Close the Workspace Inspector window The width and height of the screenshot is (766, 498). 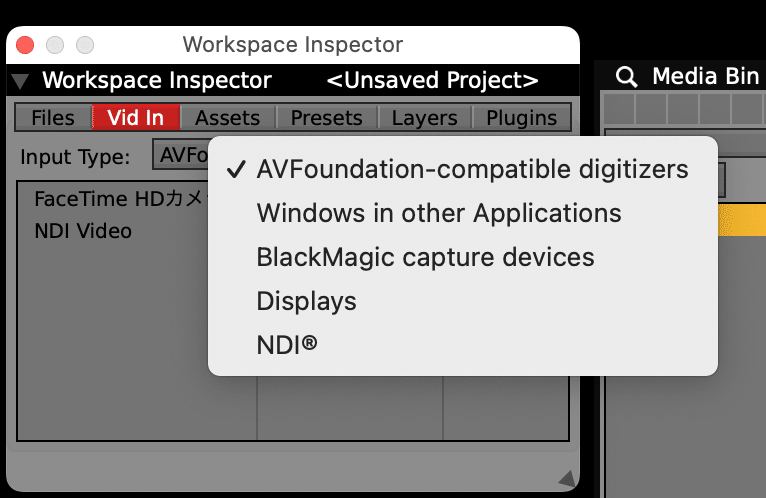coord(25,45)
